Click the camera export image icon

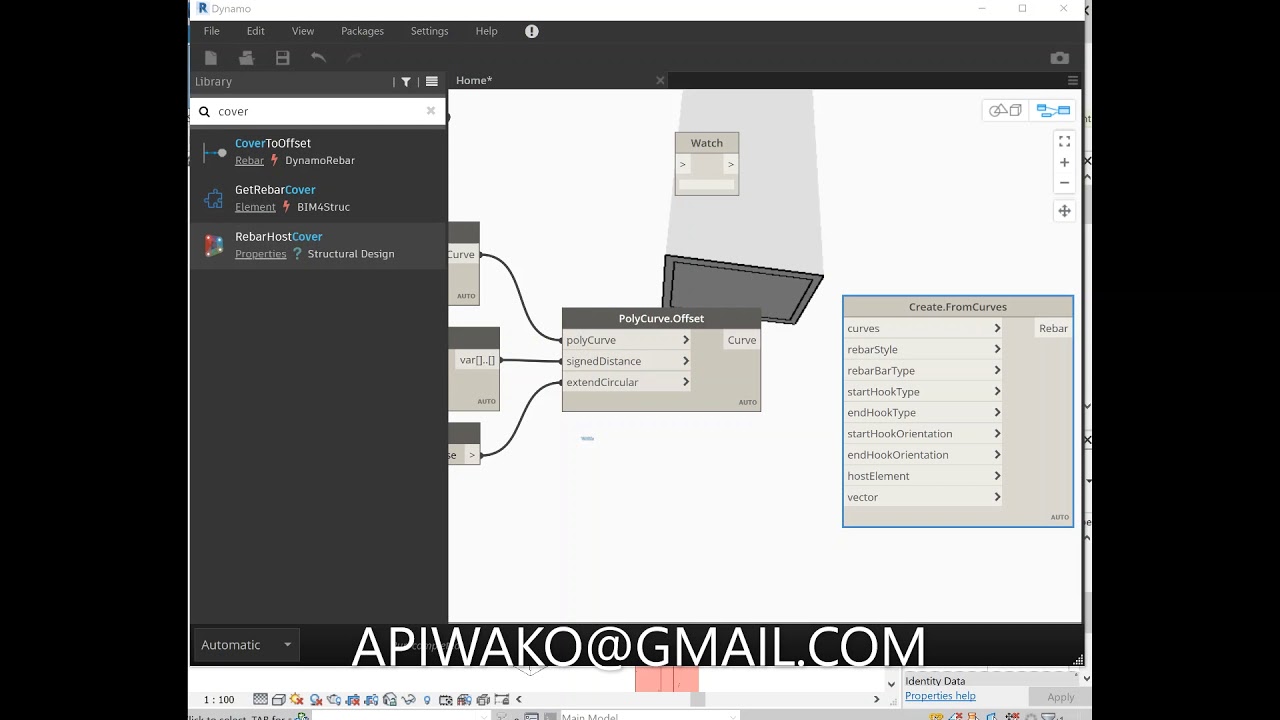[1060, 58]
